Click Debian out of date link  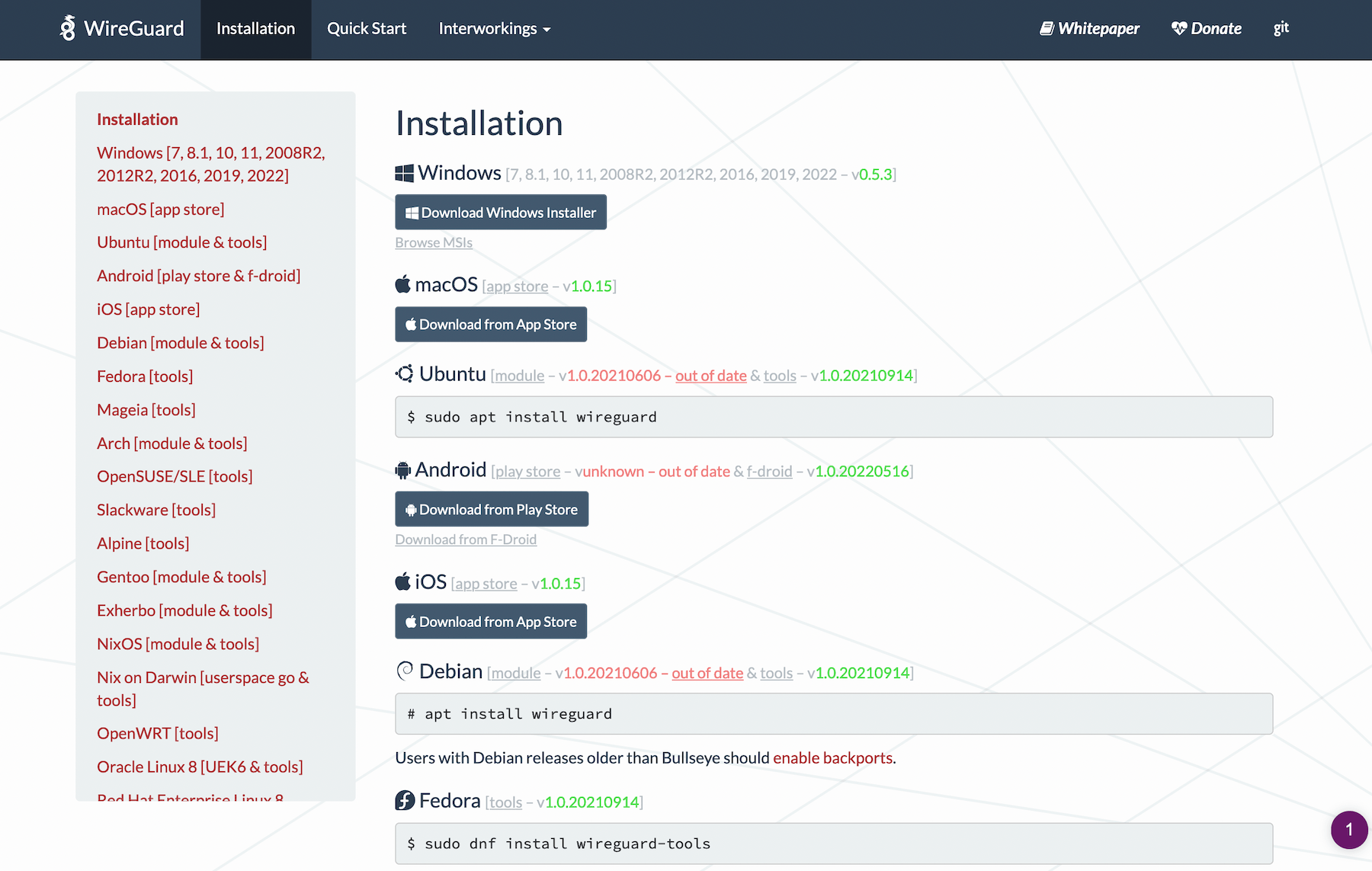point(707,673)
